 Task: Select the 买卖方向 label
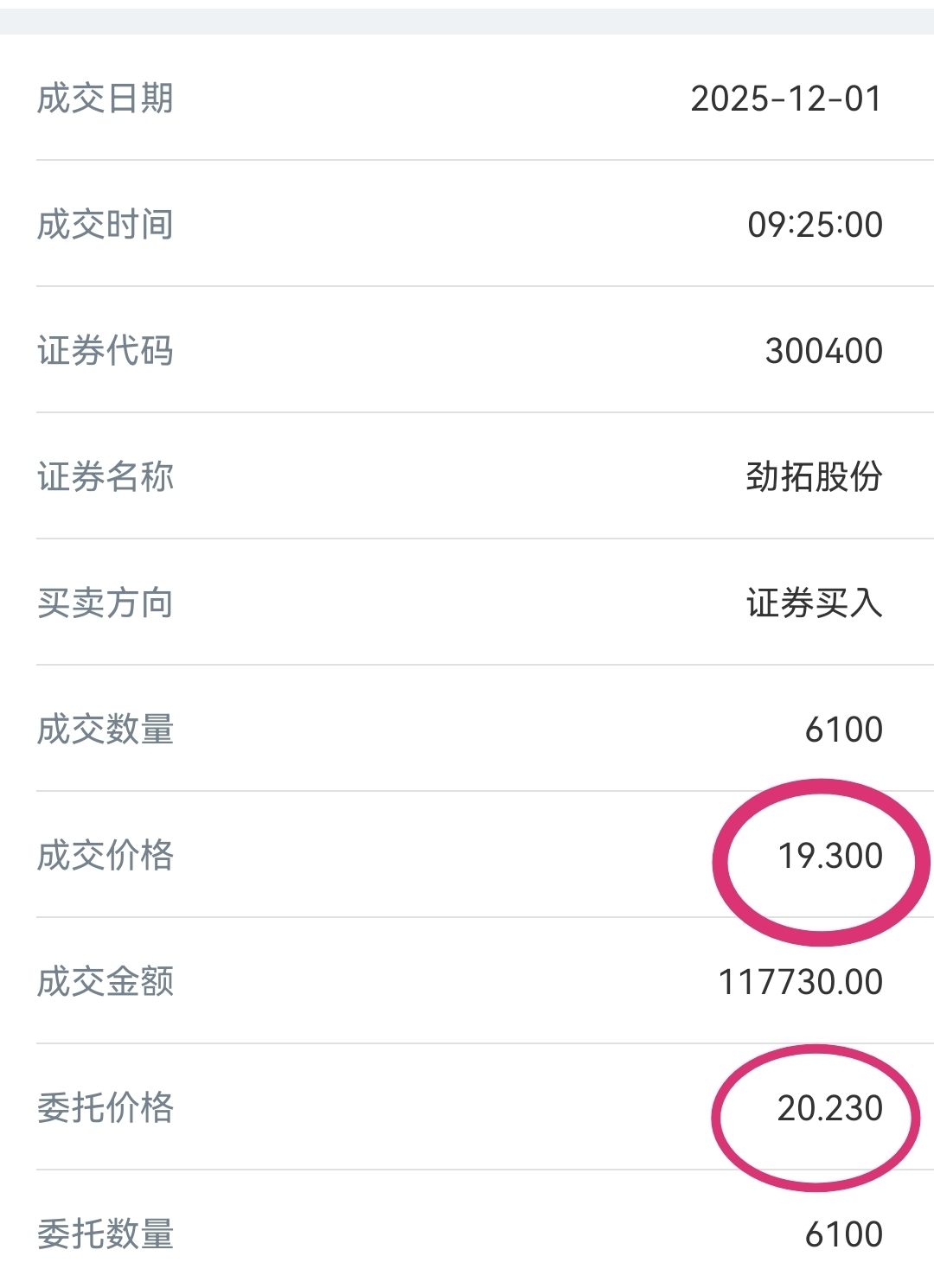click(106, 603)
